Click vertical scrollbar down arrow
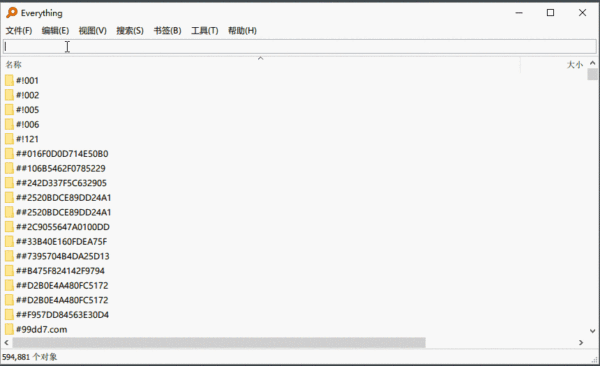This screenshot has height=366, width=600. 592,331
